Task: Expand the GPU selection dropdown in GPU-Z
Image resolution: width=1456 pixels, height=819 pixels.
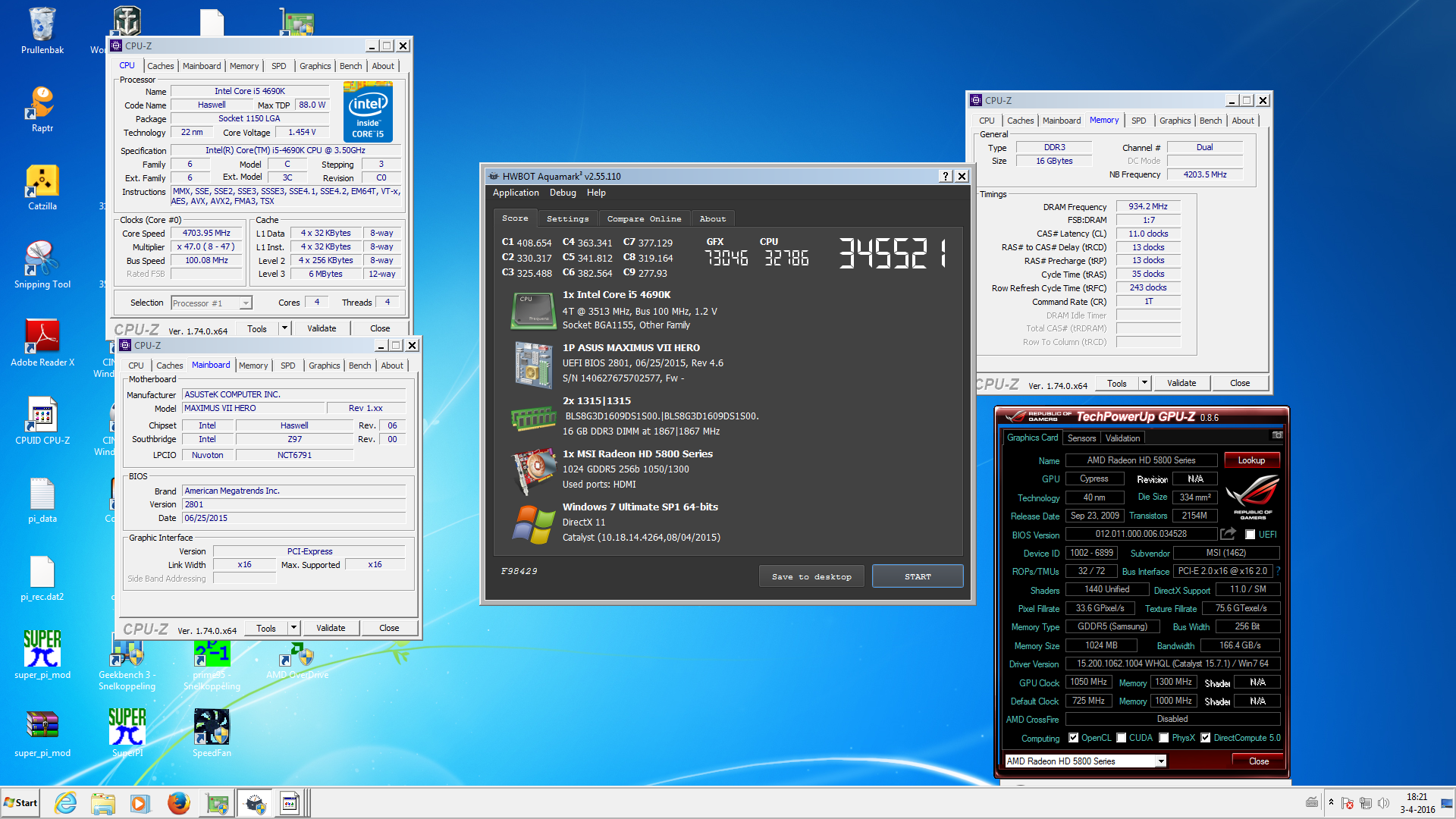Action: pyautogui.click(x=1160, y=761)
